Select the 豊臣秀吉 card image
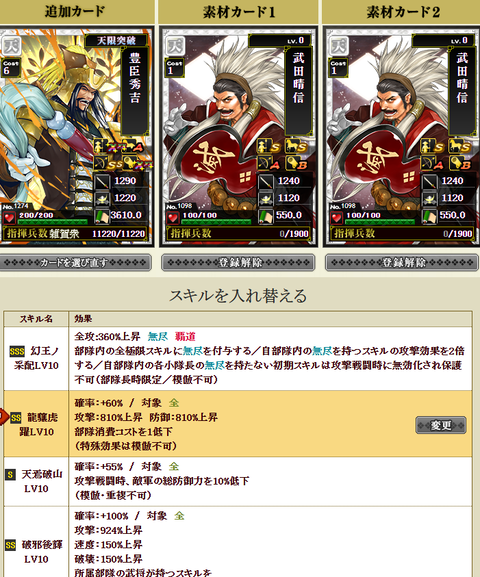 pyautogui.click(x=76, y=136)
